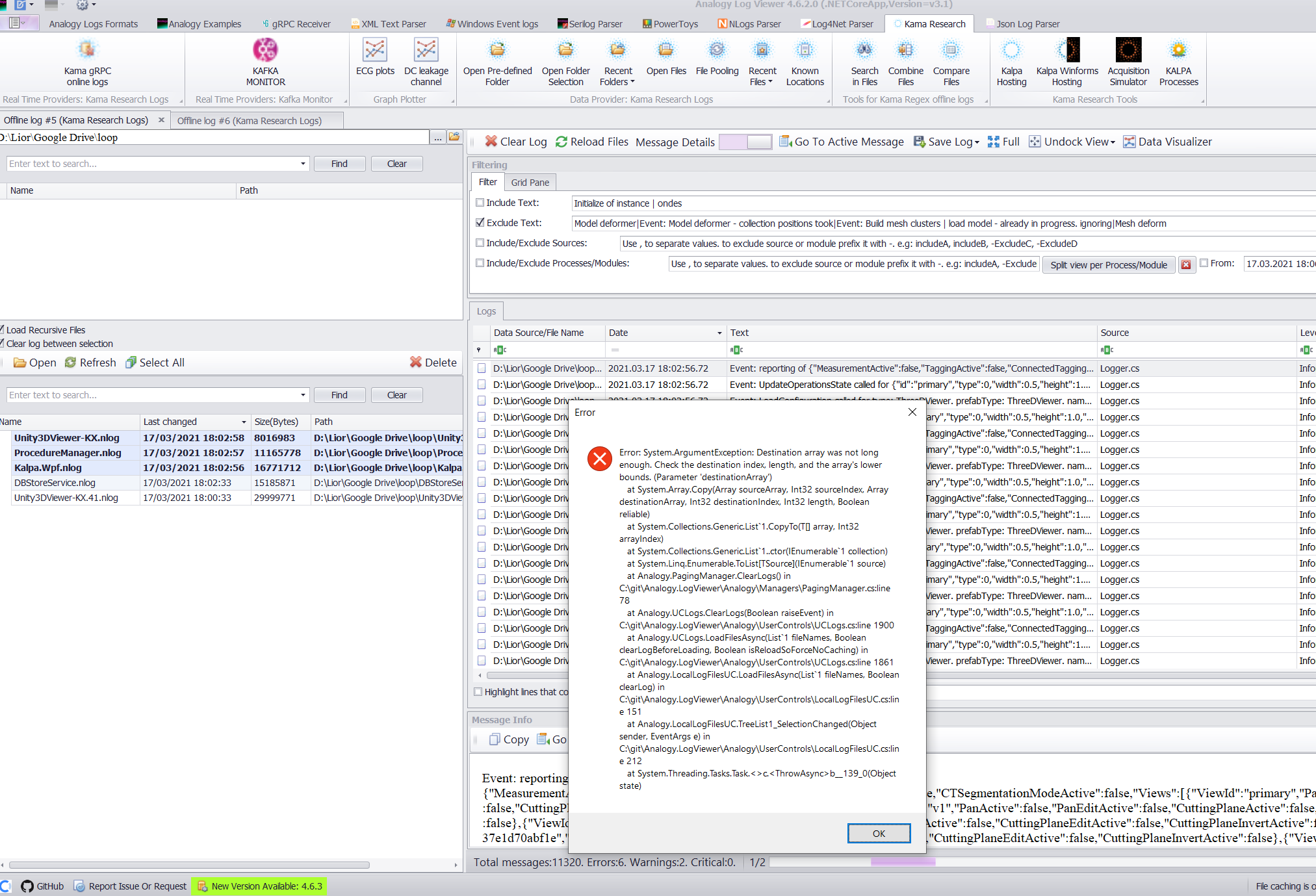Open the GitHub link in status bar
This screenshot has width=1316, height=896.
pos(43,886)
